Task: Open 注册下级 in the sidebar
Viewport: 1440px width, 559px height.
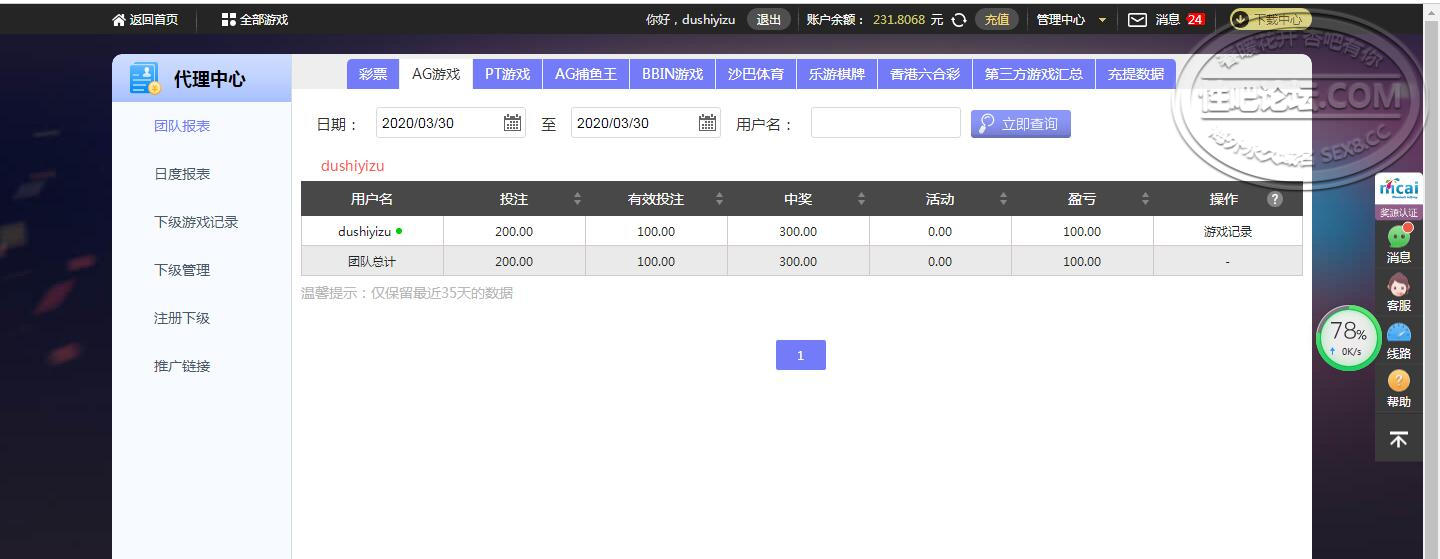Action: (182, 318)
